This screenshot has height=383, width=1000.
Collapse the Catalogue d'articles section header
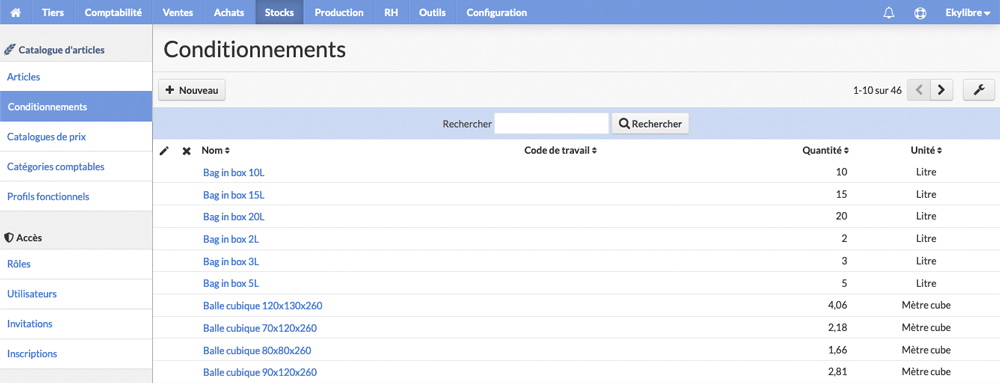click(x=55, y=49)
